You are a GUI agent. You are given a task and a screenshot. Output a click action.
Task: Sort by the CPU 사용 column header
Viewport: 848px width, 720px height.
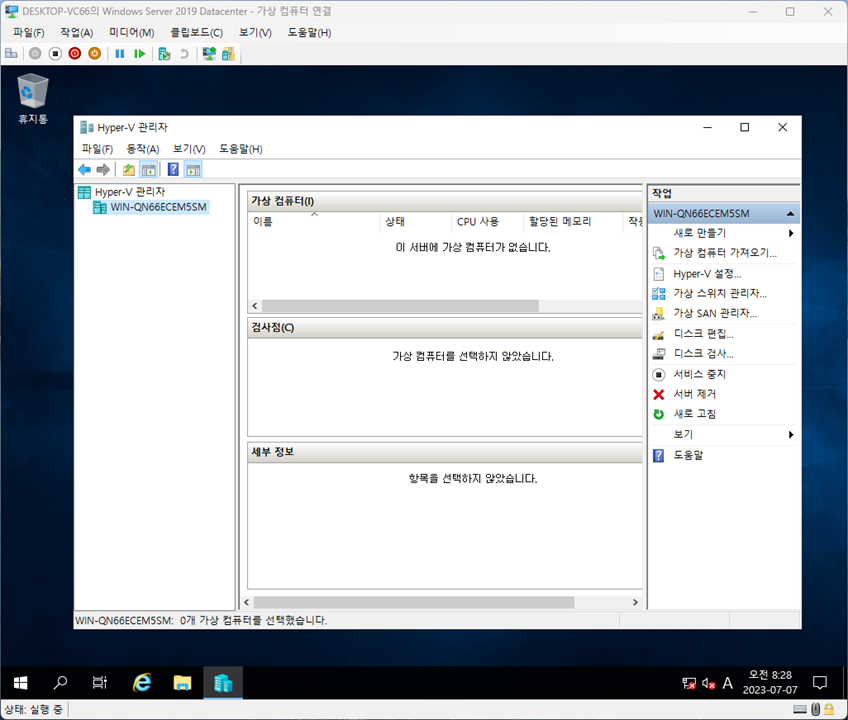[x=487, y=221]
